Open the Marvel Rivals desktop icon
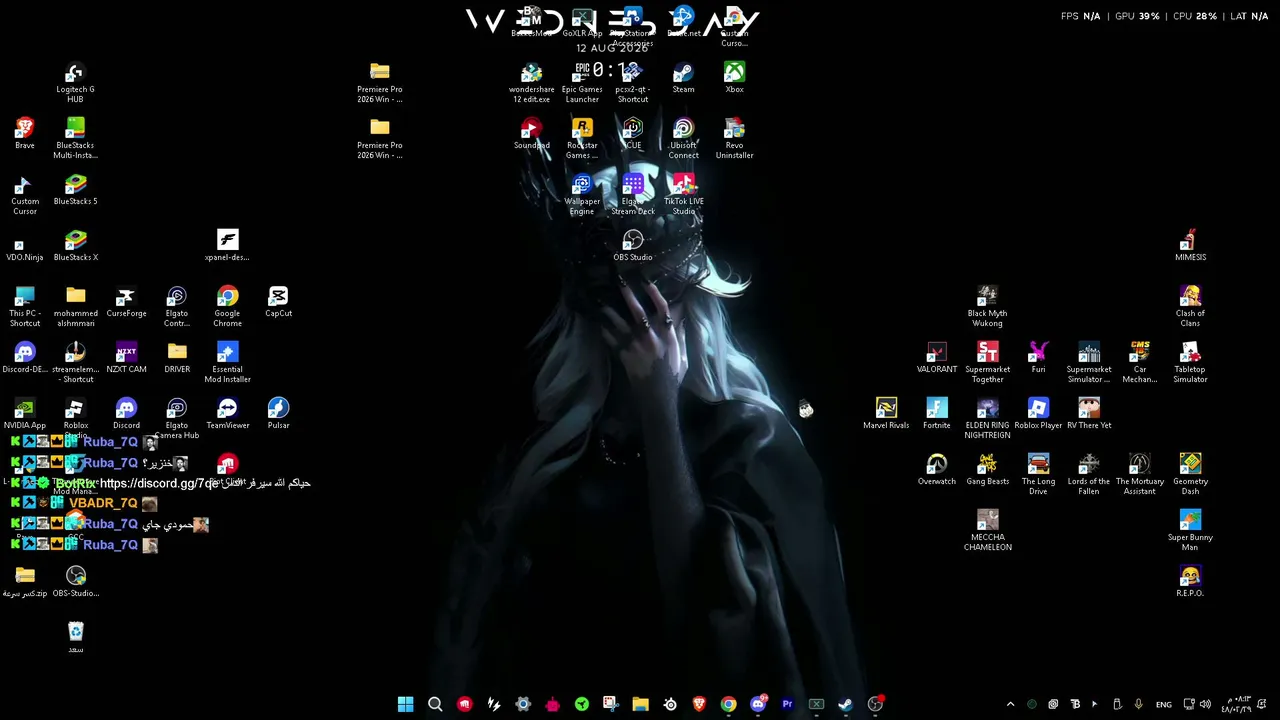This screenshot has height=720, width=1280. point(886,413)
